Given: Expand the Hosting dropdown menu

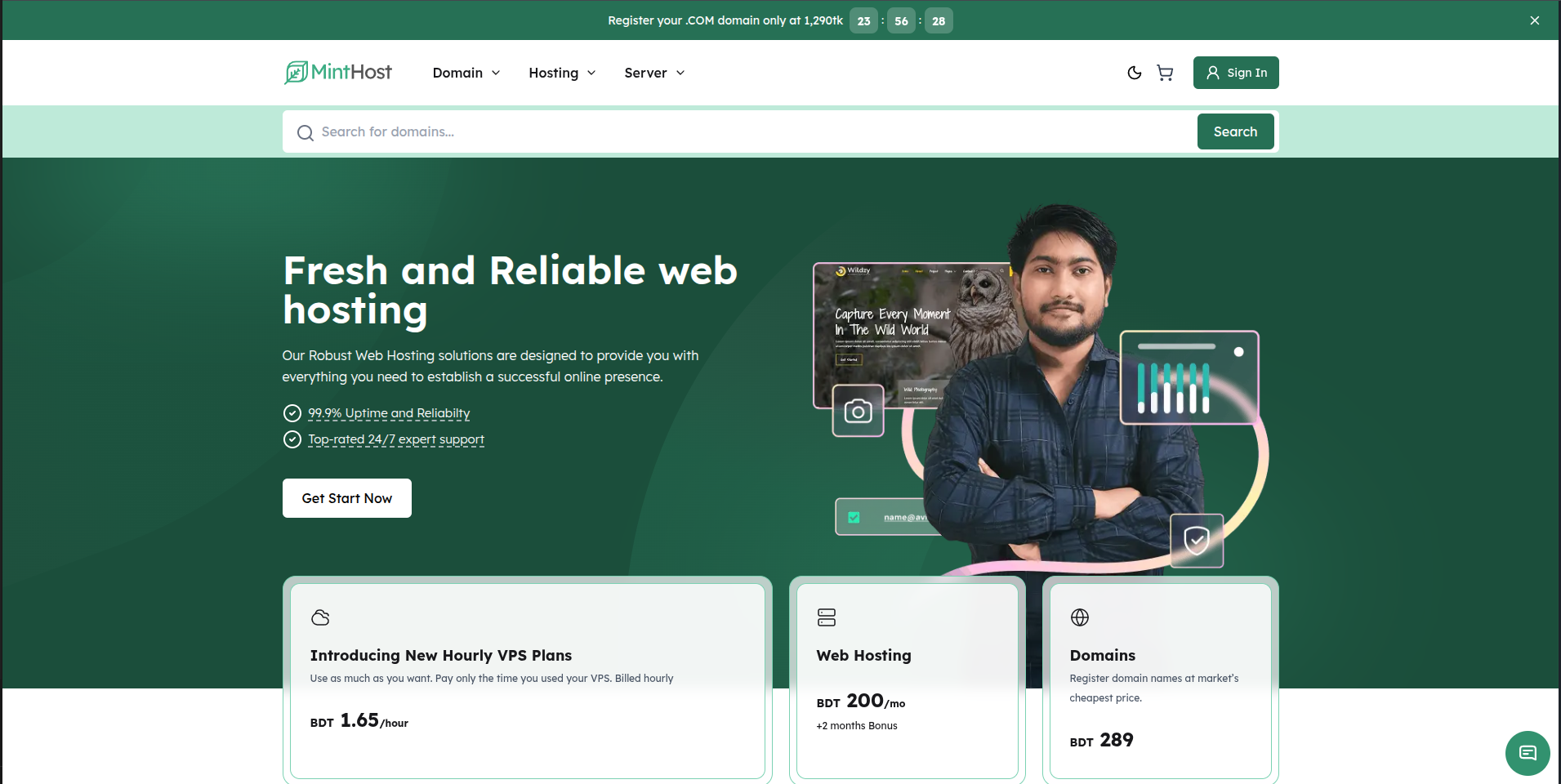Looking at the screenshot, I should (562, 73).
